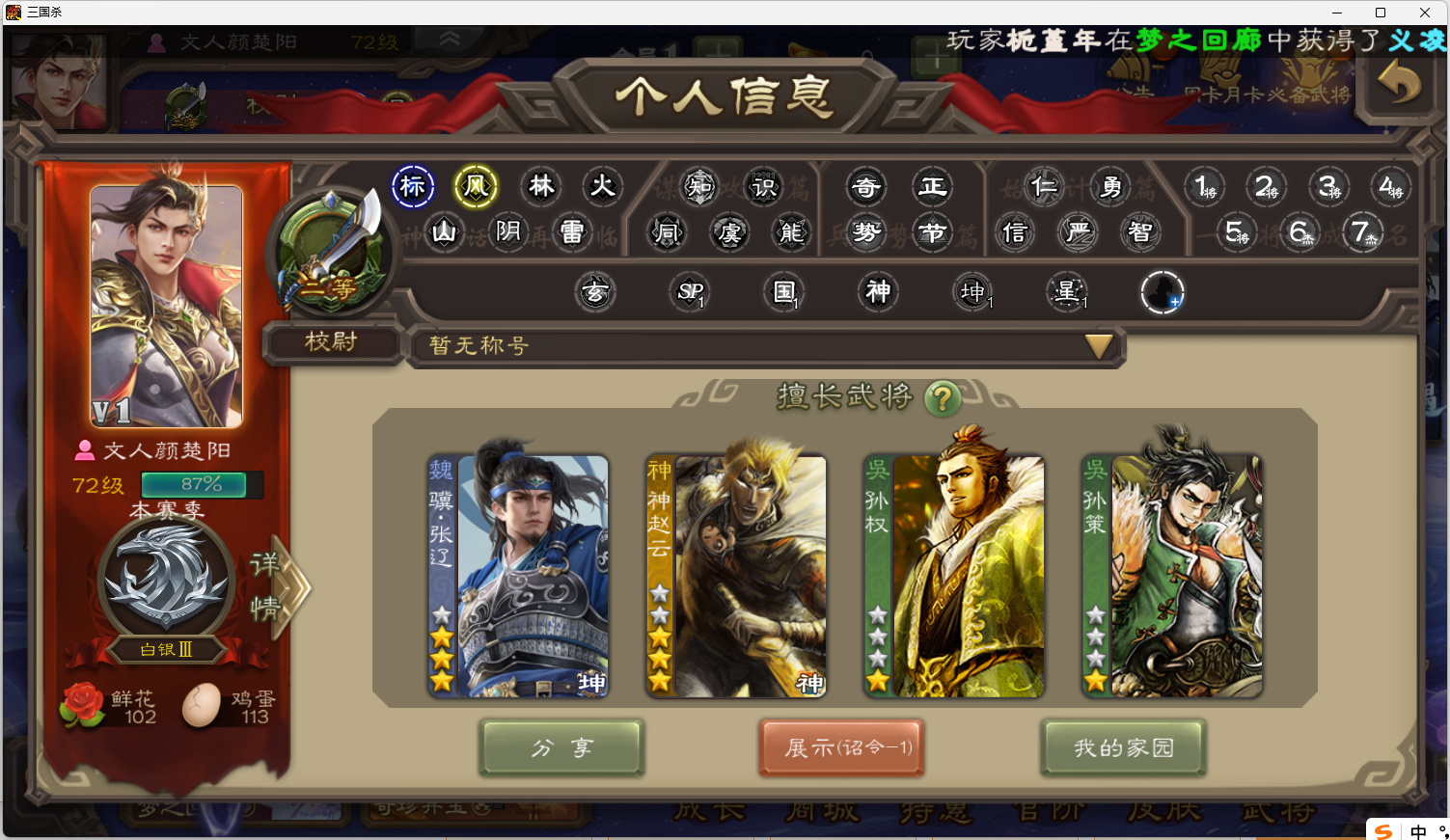Open the 暂无称号 title dropdown
Image resolution: width=1450 pixels, height=840 pixels.
pyautogui.click(x=767, y=345)
